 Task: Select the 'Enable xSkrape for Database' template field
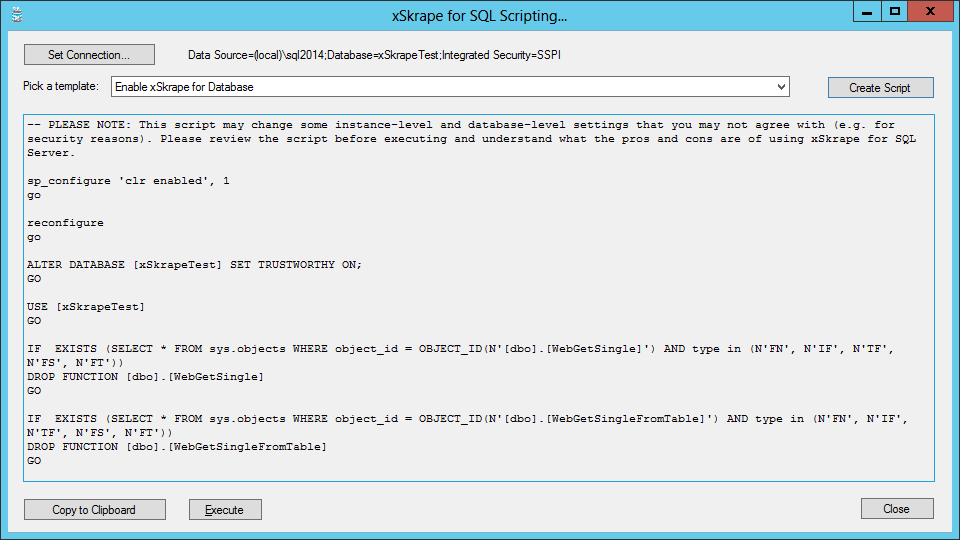[450, 87]
